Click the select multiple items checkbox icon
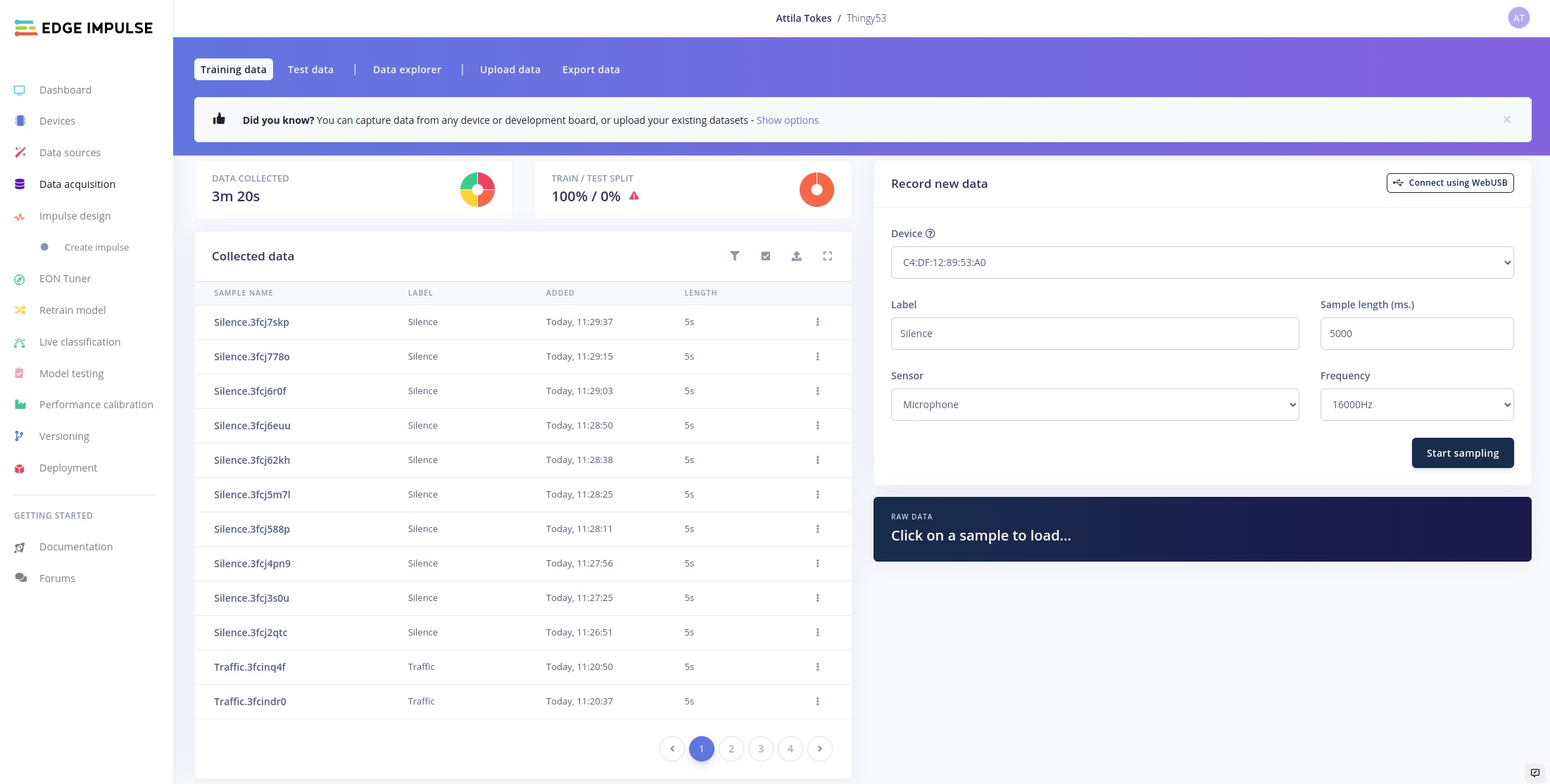Image resolution: width=1550 pixels, height=784 pixels. pyautogui.click(x=766, y=256)
